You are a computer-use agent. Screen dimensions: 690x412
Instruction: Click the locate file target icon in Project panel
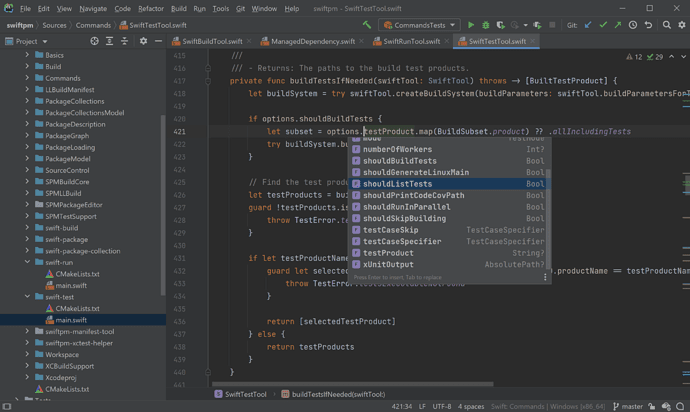(94, 42)
